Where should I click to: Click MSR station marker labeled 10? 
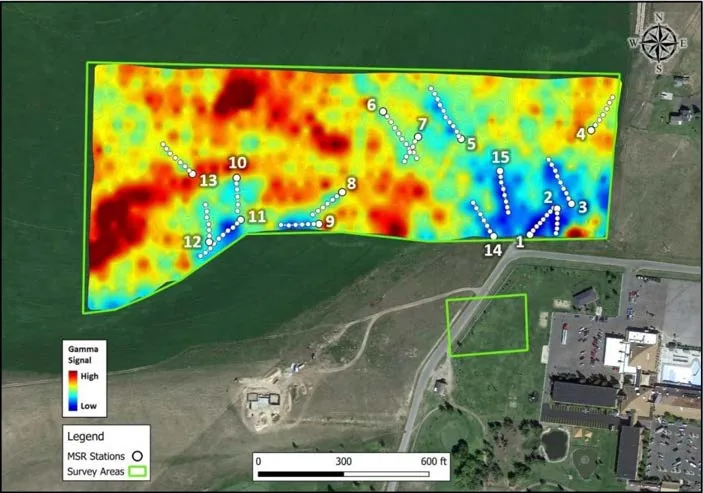pos(237,178)
